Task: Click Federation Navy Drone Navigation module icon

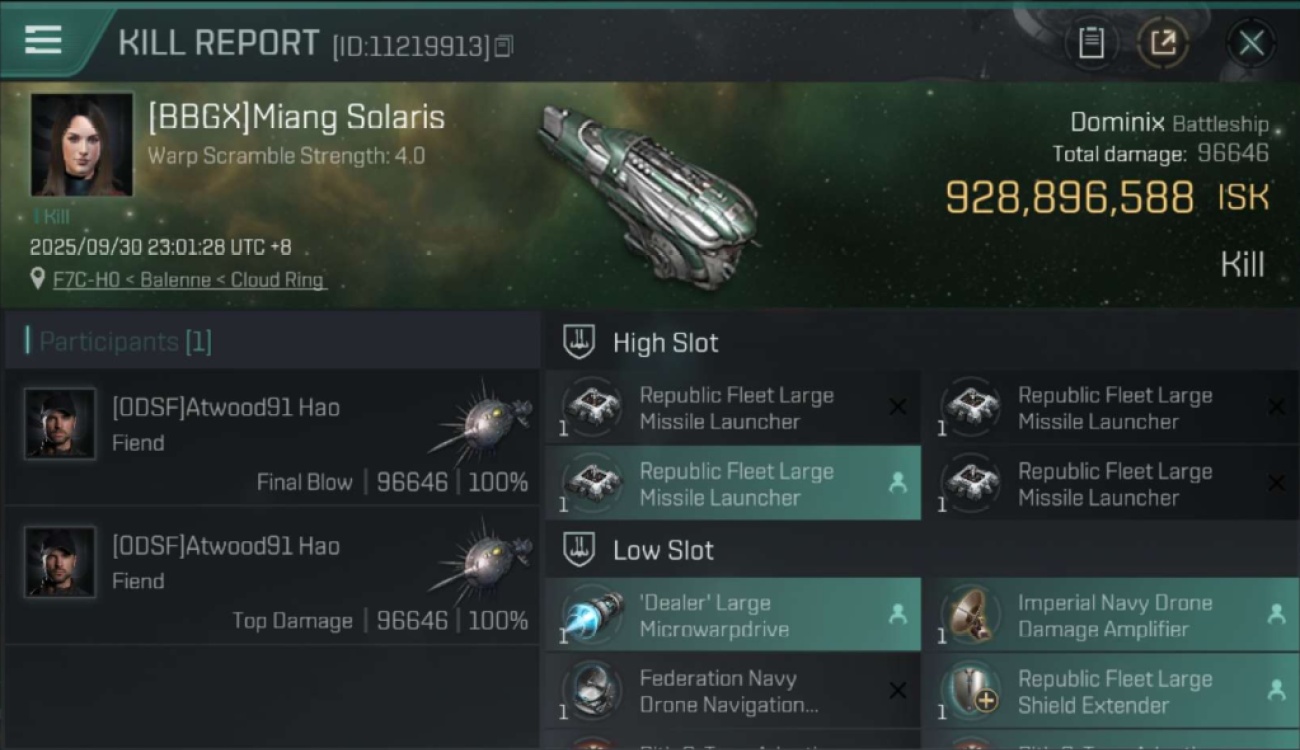Action: 592,692
